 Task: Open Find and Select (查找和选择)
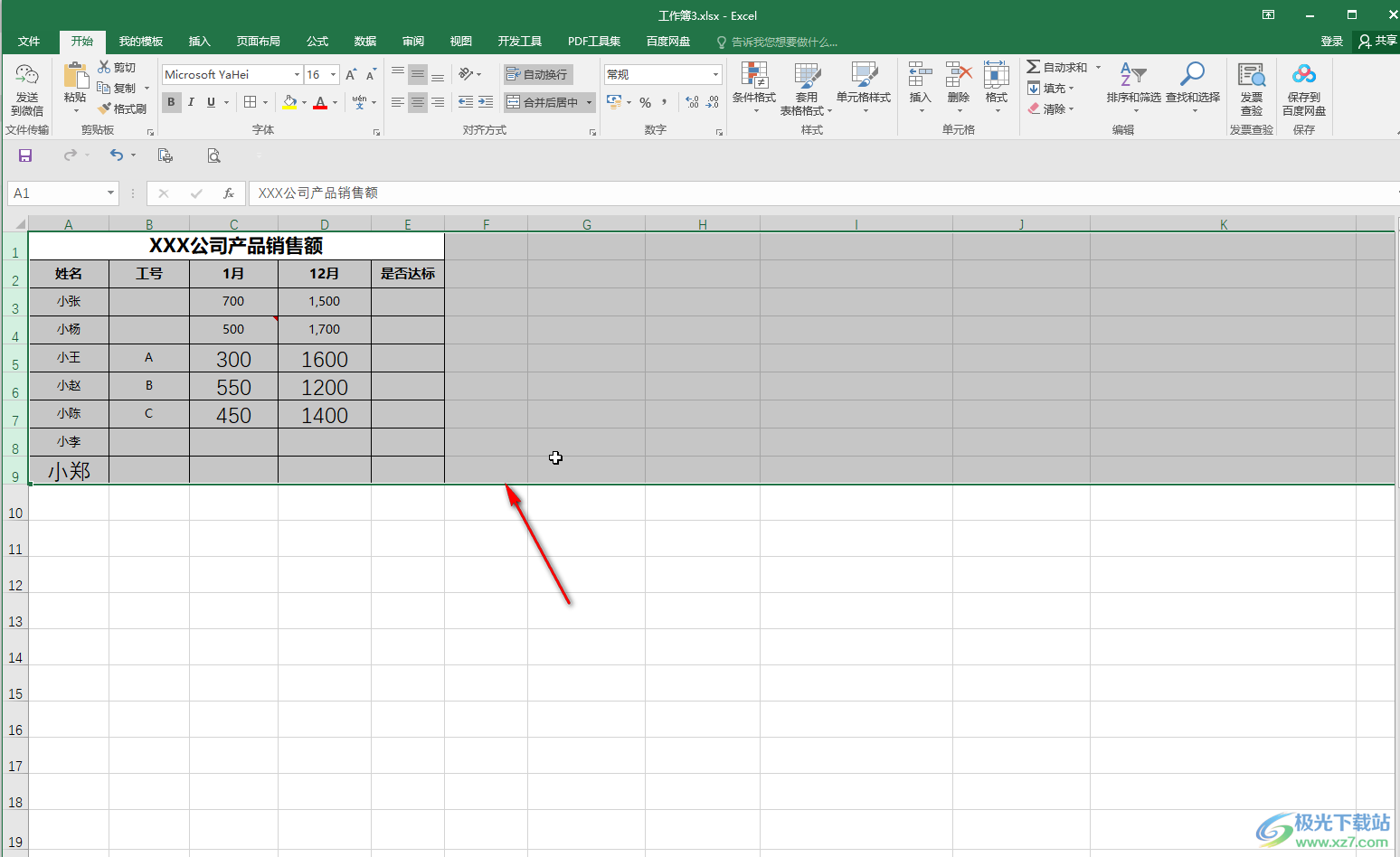point(1193,88)
